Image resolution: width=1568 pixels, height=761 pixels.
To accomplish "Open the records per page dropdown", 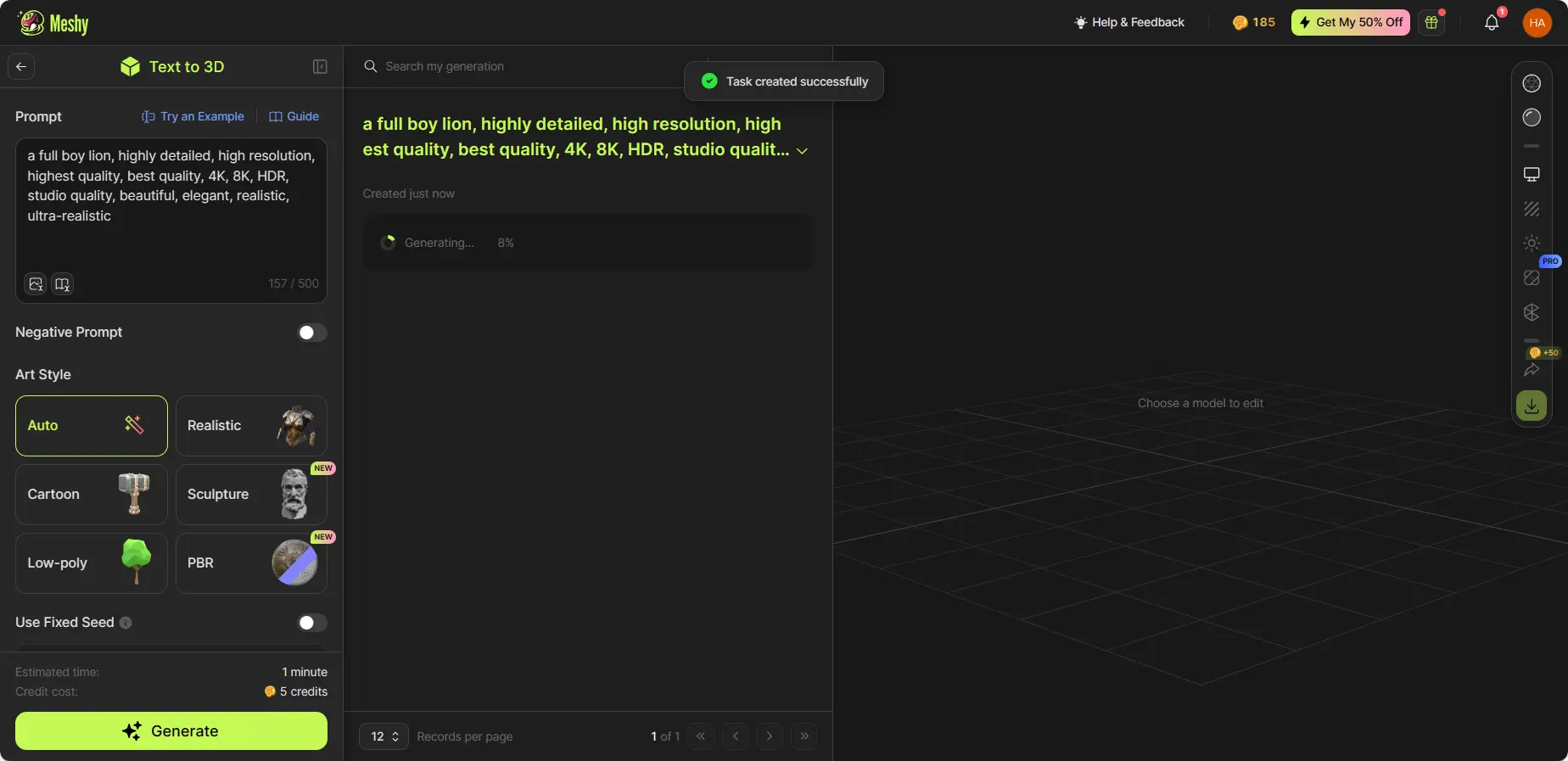I will (384, 736).
